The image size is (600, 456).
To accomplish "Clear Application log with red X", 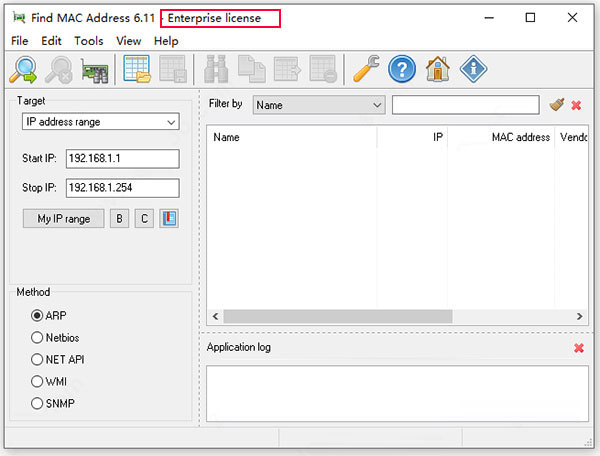I will tap(579, 348).
